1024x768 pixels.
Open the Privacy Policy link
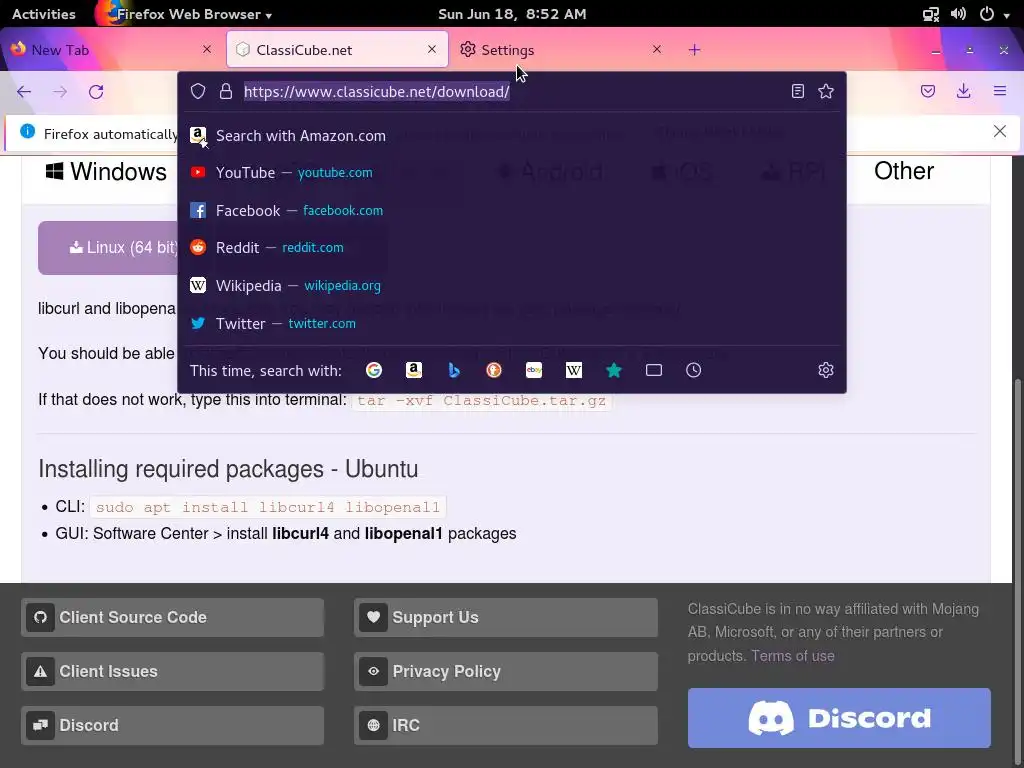(x=505, y=671)
